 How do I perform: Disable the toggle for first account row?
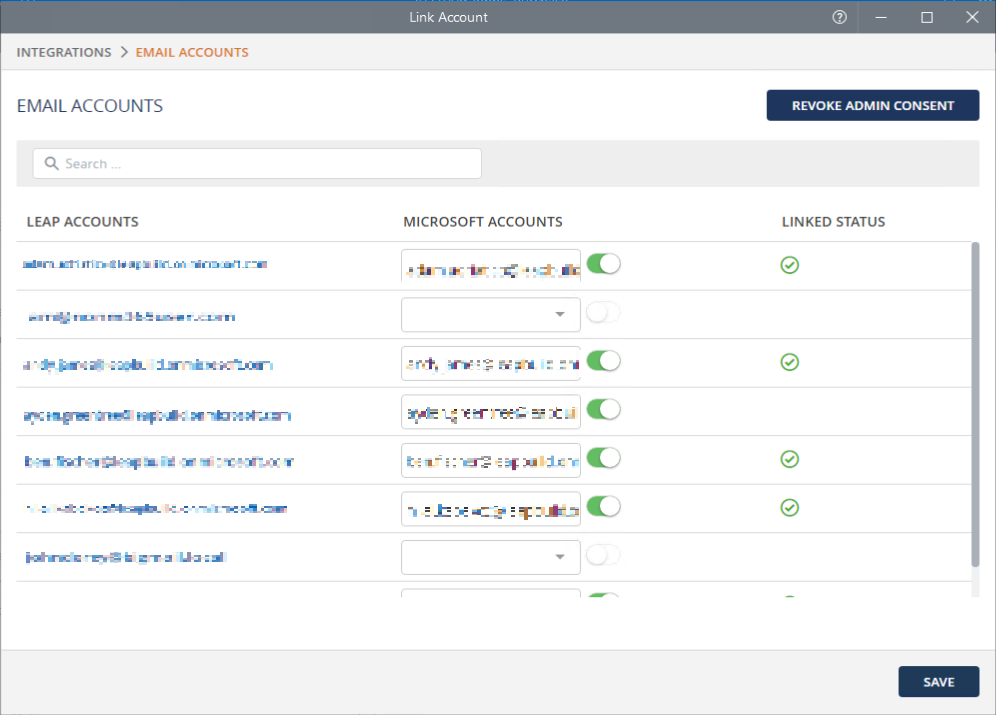[x=603, y=264]
